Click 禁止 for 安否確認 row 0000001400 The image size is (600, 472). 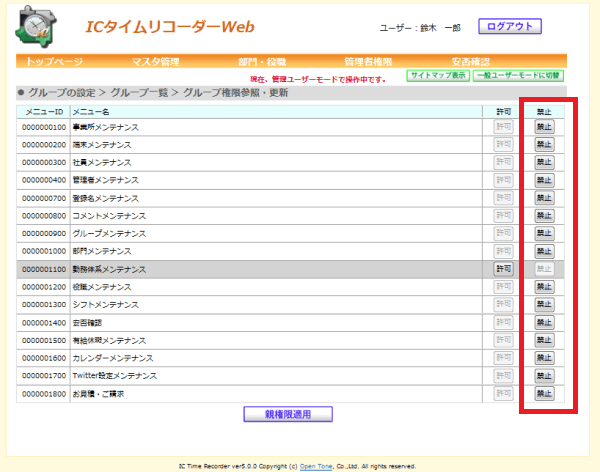[544, 322]
